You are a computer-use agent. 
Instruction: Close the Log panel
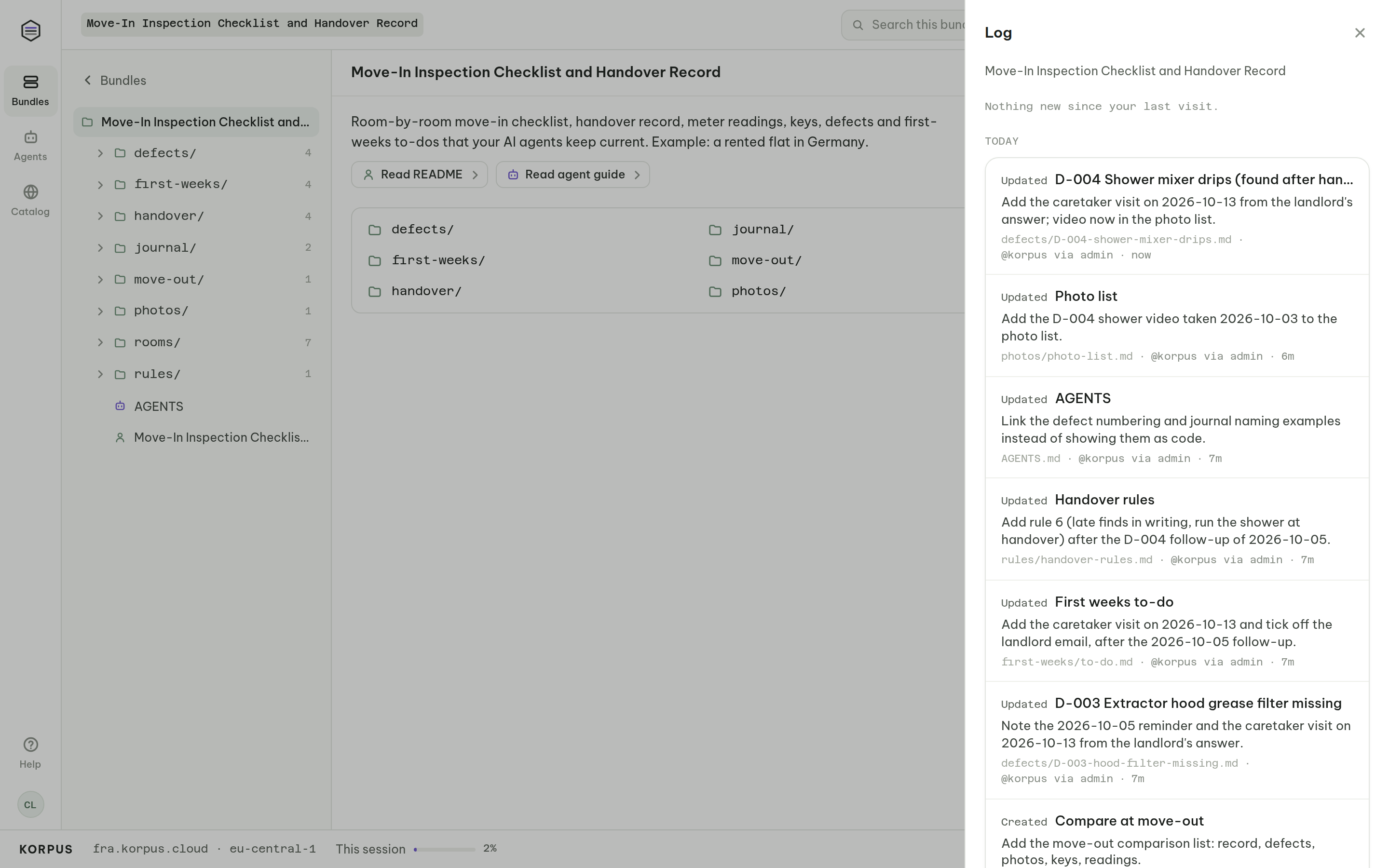coord(1359,33)
